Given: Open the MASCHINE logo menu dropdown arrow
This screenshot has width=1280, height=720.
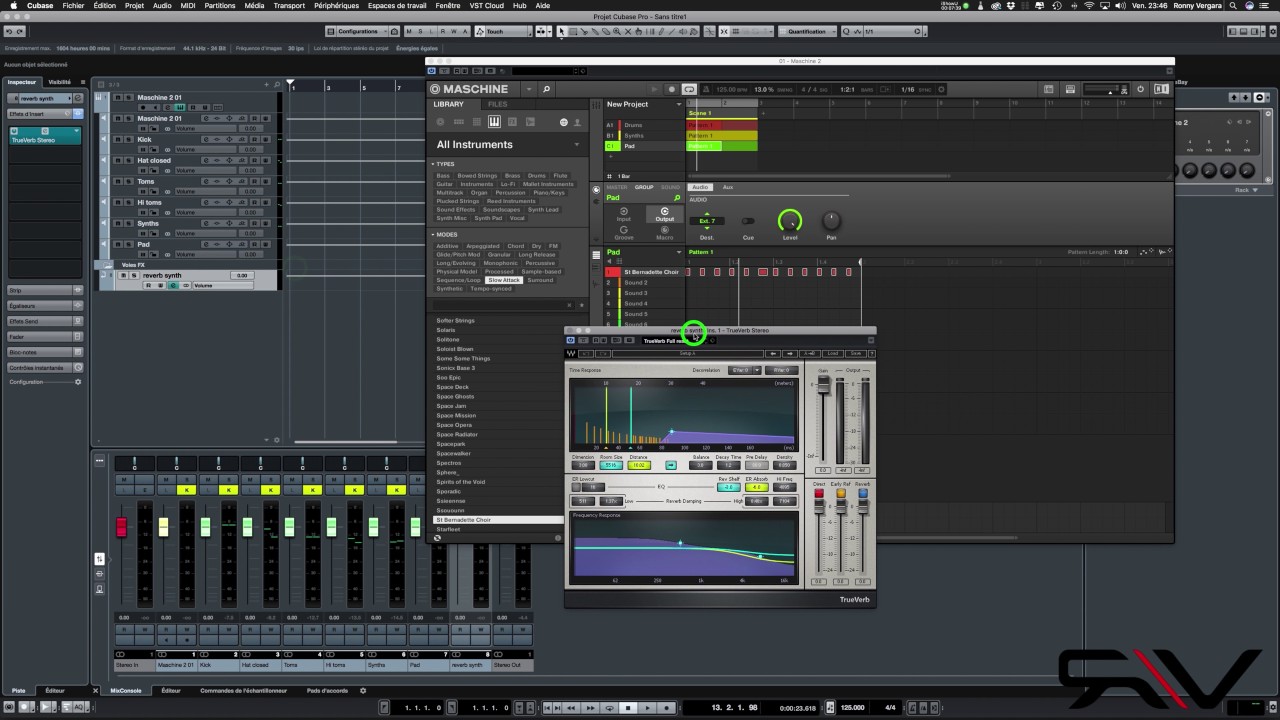Looking at the screenshot, I should click(x=529, y=89).
